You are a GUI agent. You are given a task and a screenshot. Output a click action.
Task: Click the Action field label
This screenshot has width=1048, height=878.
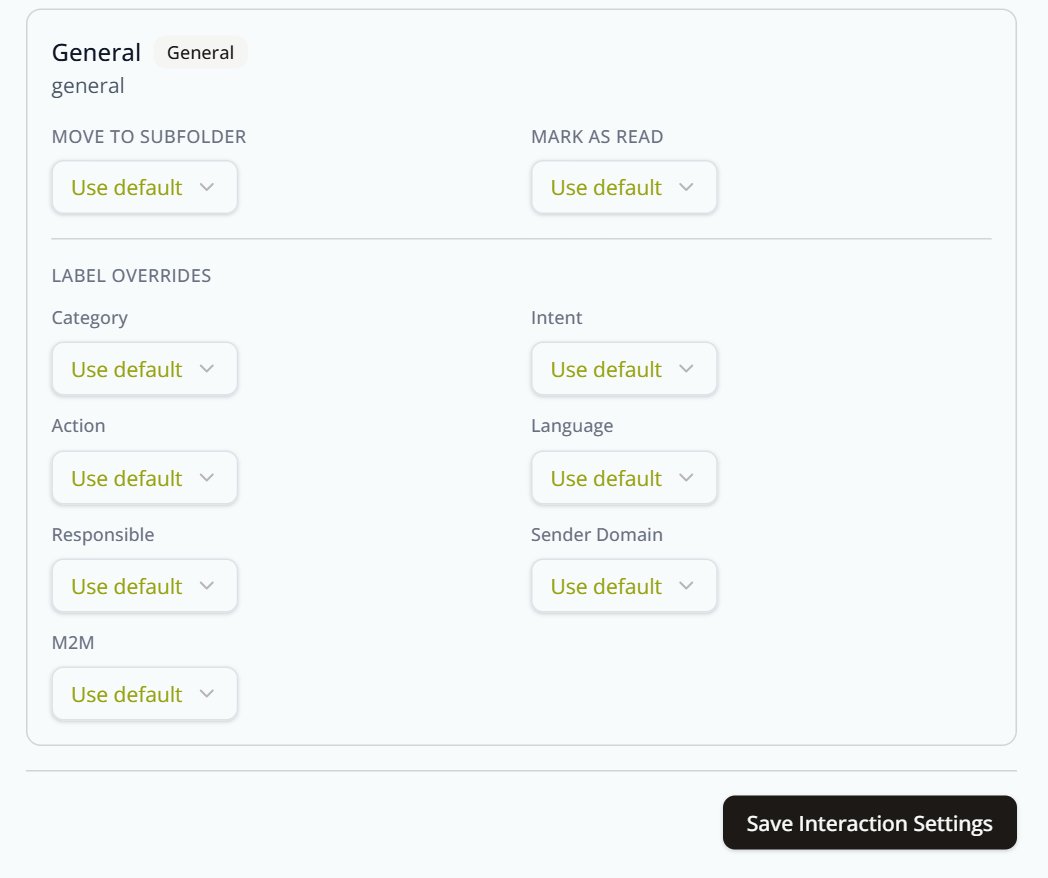[x=78, y=426]
